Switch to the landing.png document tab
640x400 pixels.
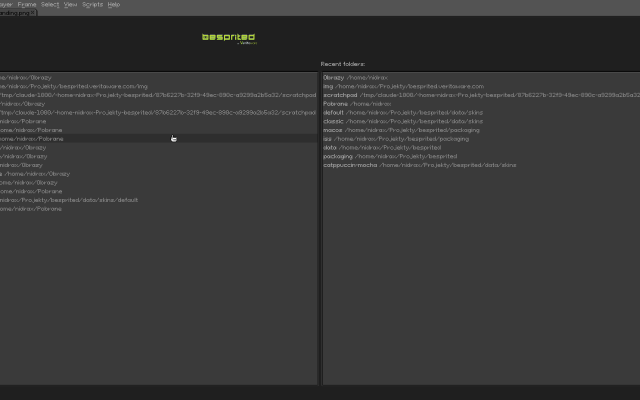(x=15, y=13)
